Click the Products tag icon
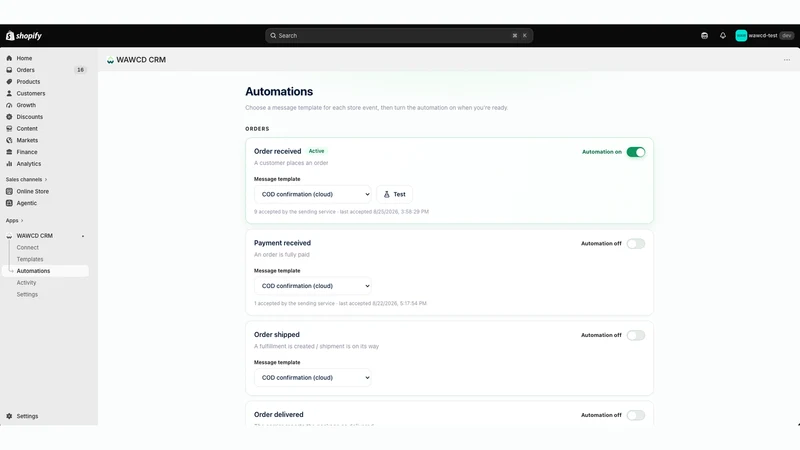 pos(9,82)
